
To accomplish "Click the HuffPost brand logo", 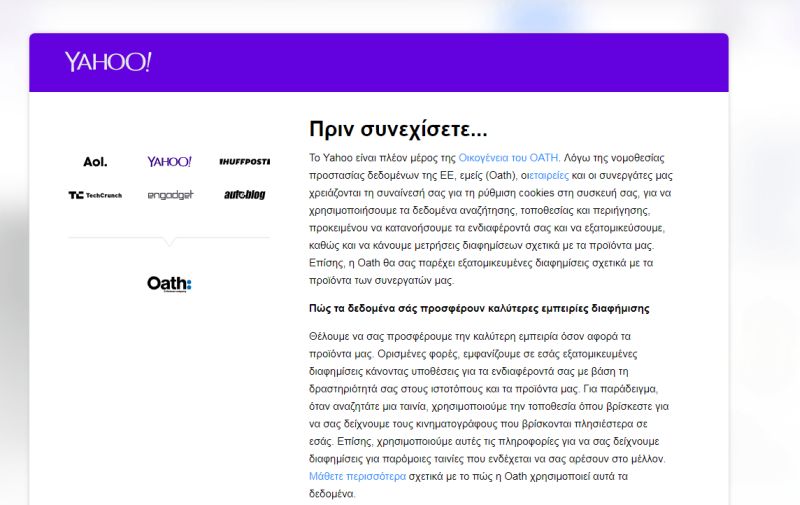I will click(244, 162).
